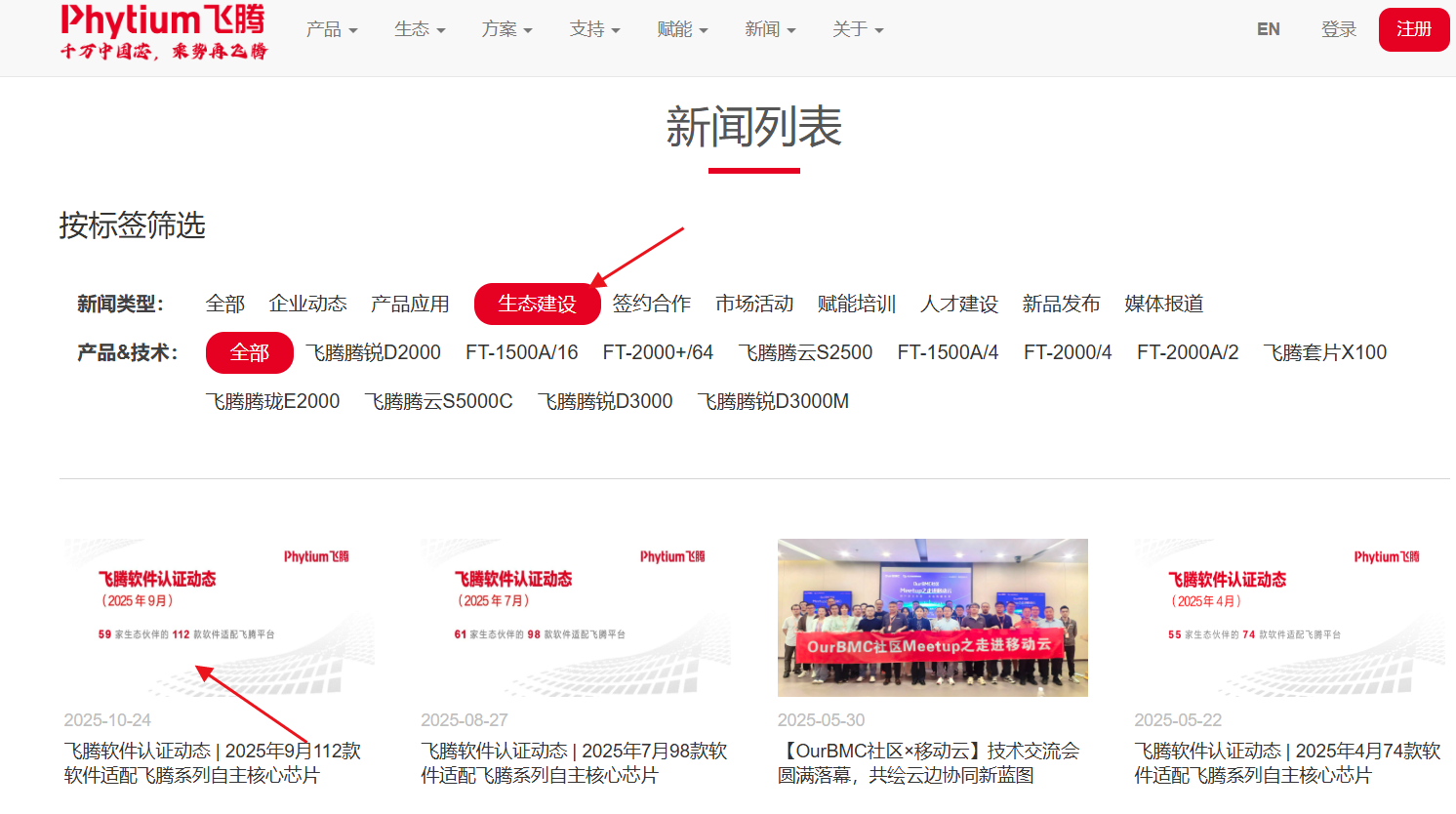Open the OurBMC社区×移动云 article title

point(929,763)
